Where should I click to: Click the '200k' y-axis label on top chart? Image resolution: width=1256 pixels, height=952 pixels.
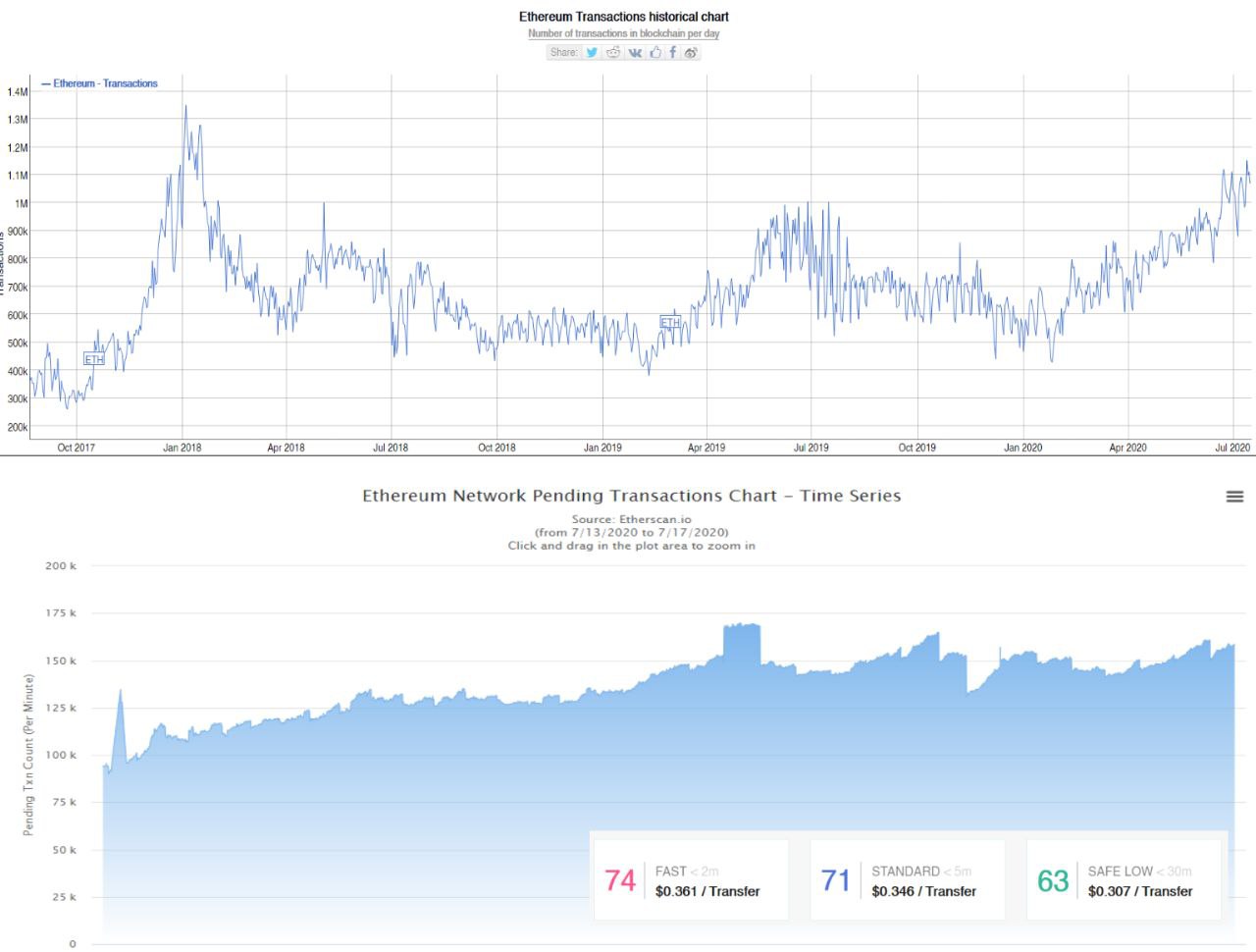point(18,428)
